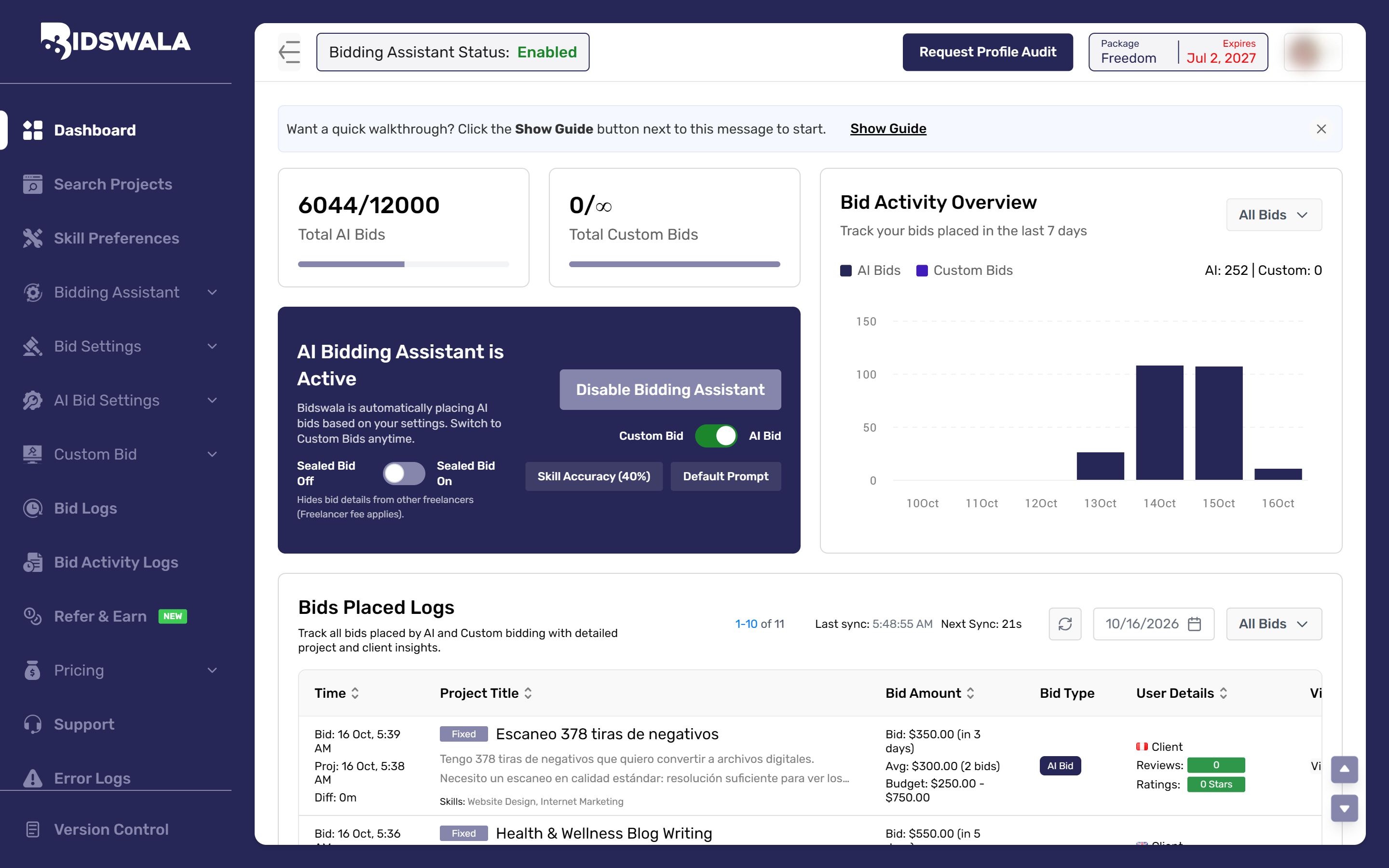The height and width of the screenshot is (868, 1389).
Task: Click the Bidswala logo
Action: (x=115, y=41)
